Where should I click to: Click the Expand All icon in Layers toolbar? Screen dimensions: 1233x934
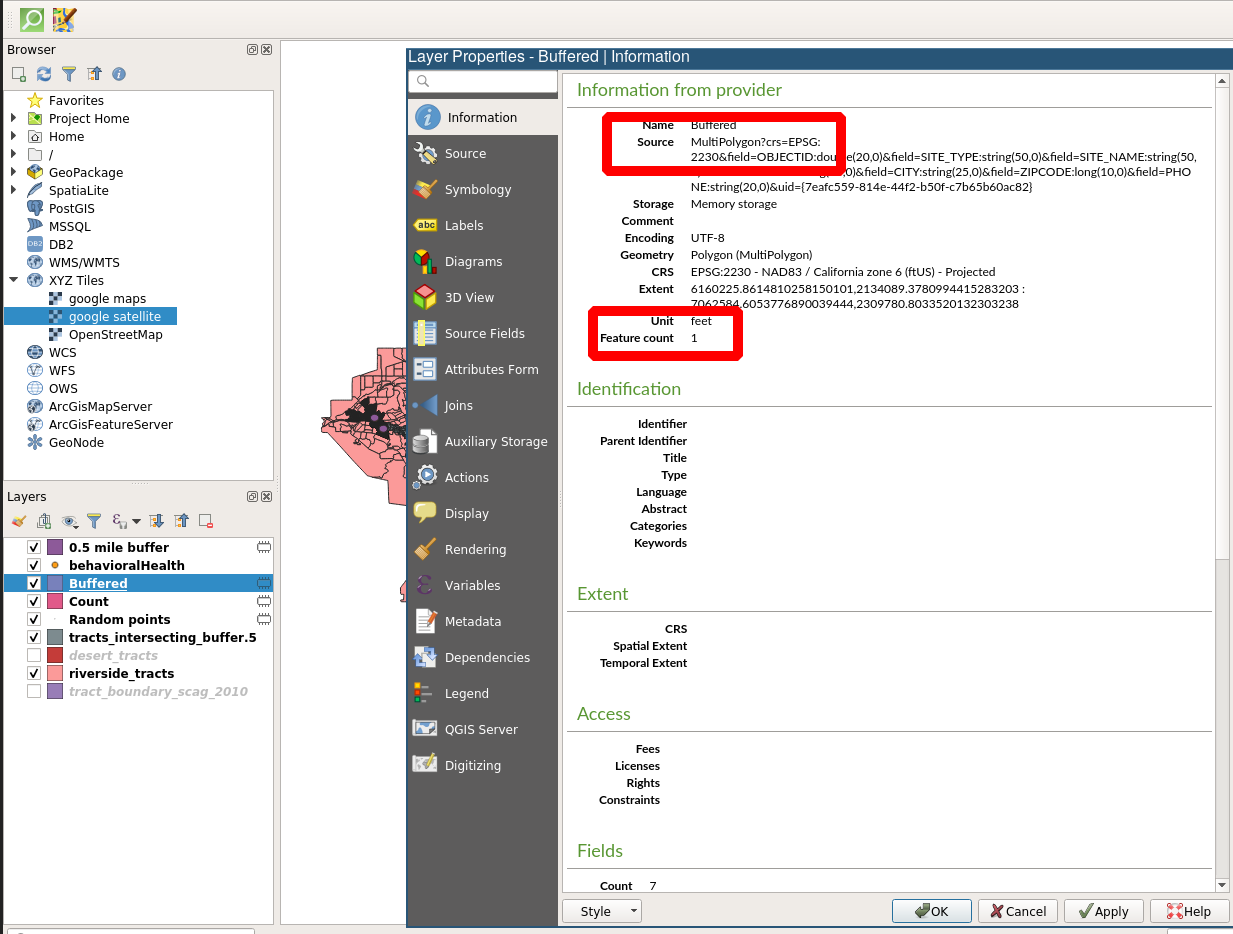click(x=156, y=521)
